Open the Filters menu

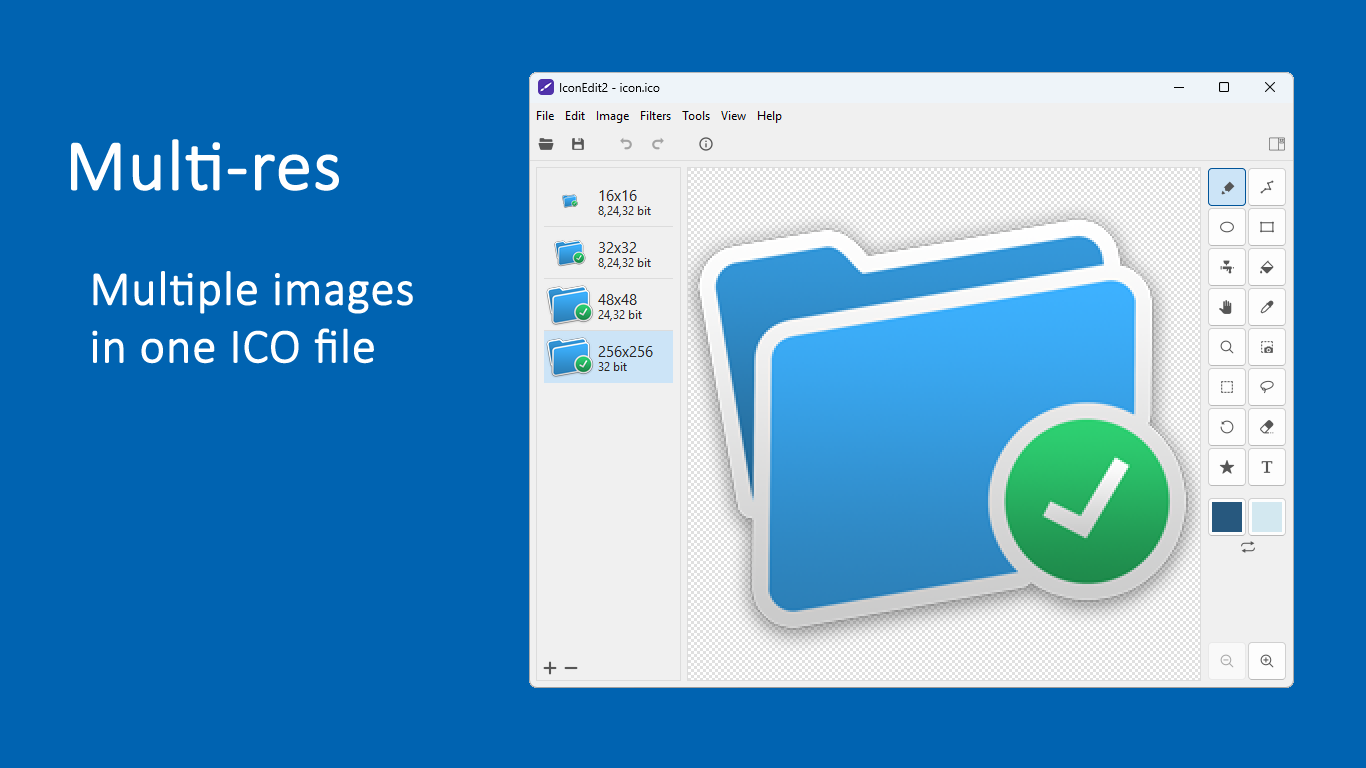[655, 116]
